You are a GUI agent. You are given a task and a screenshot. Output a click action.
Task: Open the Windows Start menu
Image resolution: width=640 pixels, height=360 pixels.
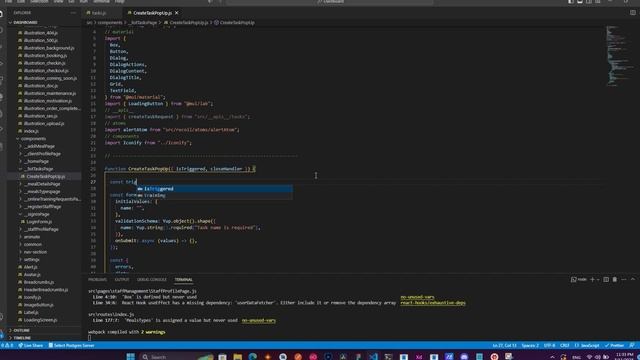tap(131, 357)
